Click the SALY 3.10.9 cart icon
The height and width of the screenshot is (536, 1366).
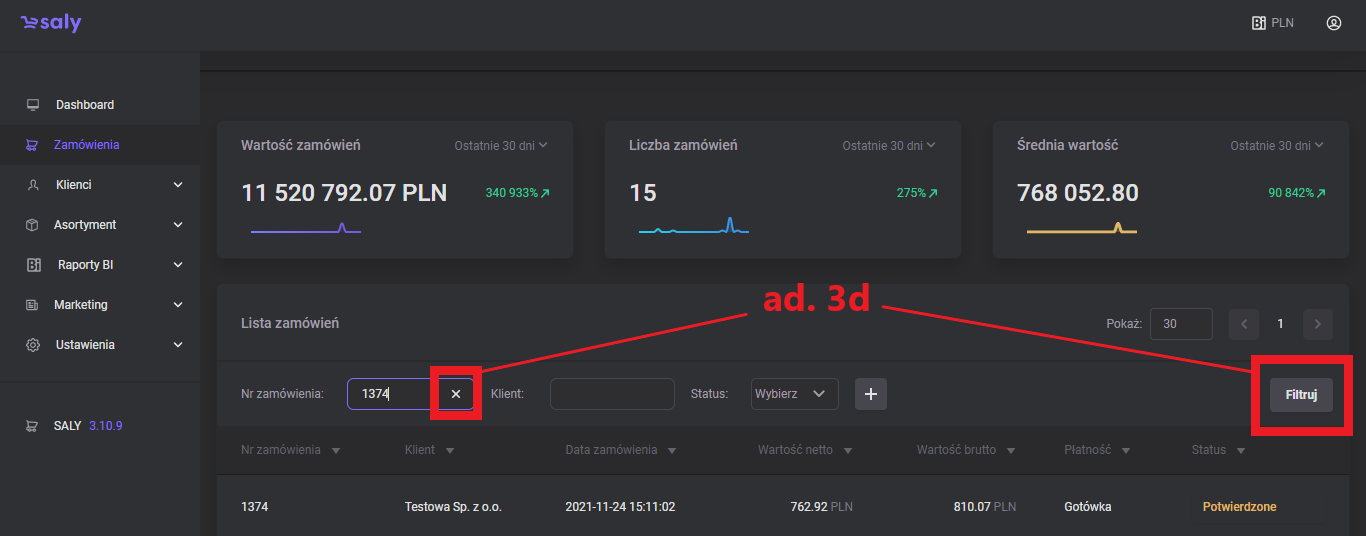pyautogui.click(x=33, y=425)
